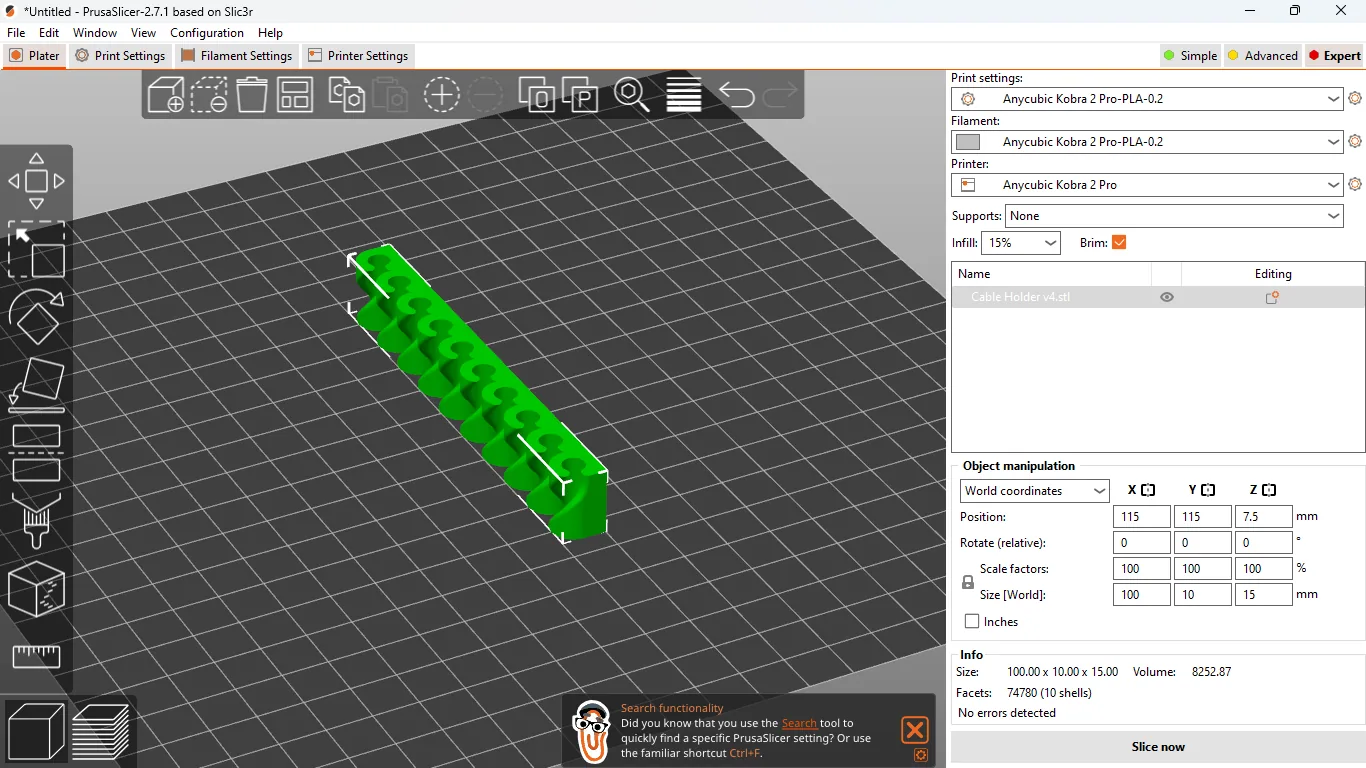Click the Delete trash can icon
Screen dimensions: 1366x768
252,95
